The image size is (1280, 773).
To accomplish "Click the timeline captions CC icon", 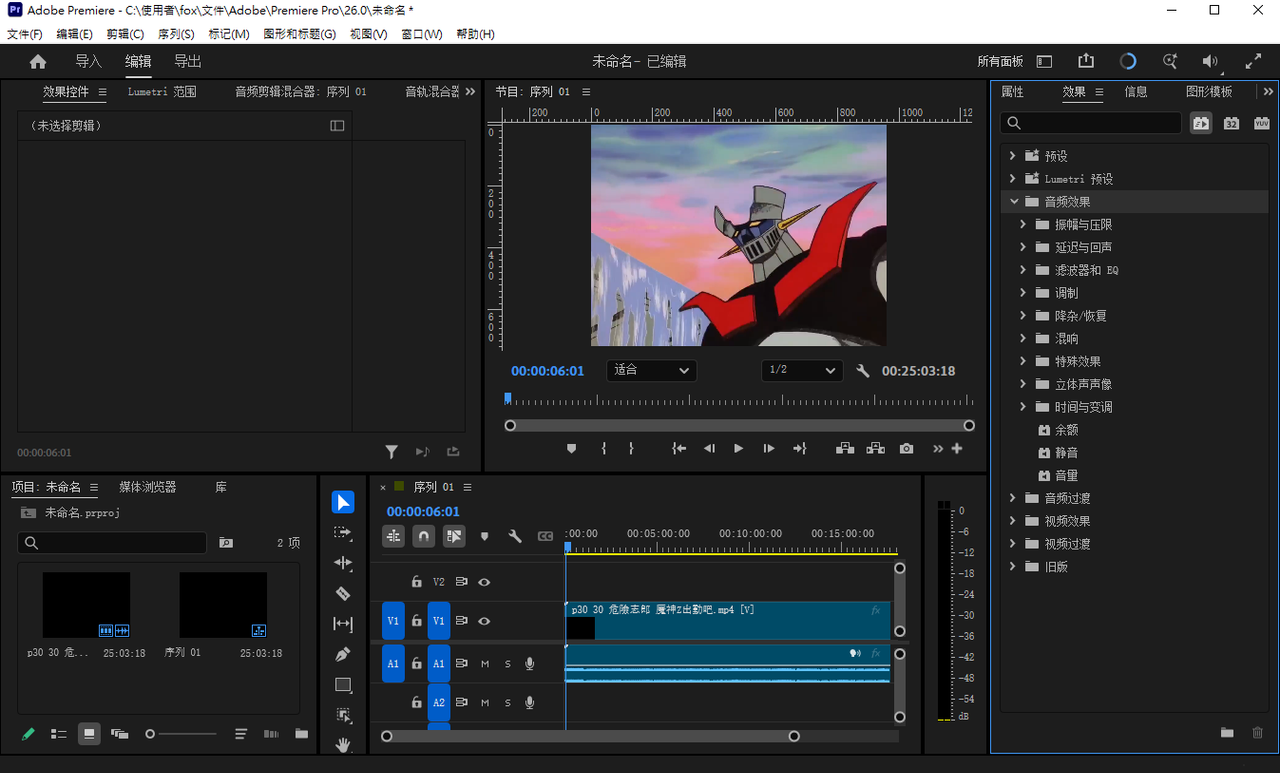I will (x=545, y=537).
